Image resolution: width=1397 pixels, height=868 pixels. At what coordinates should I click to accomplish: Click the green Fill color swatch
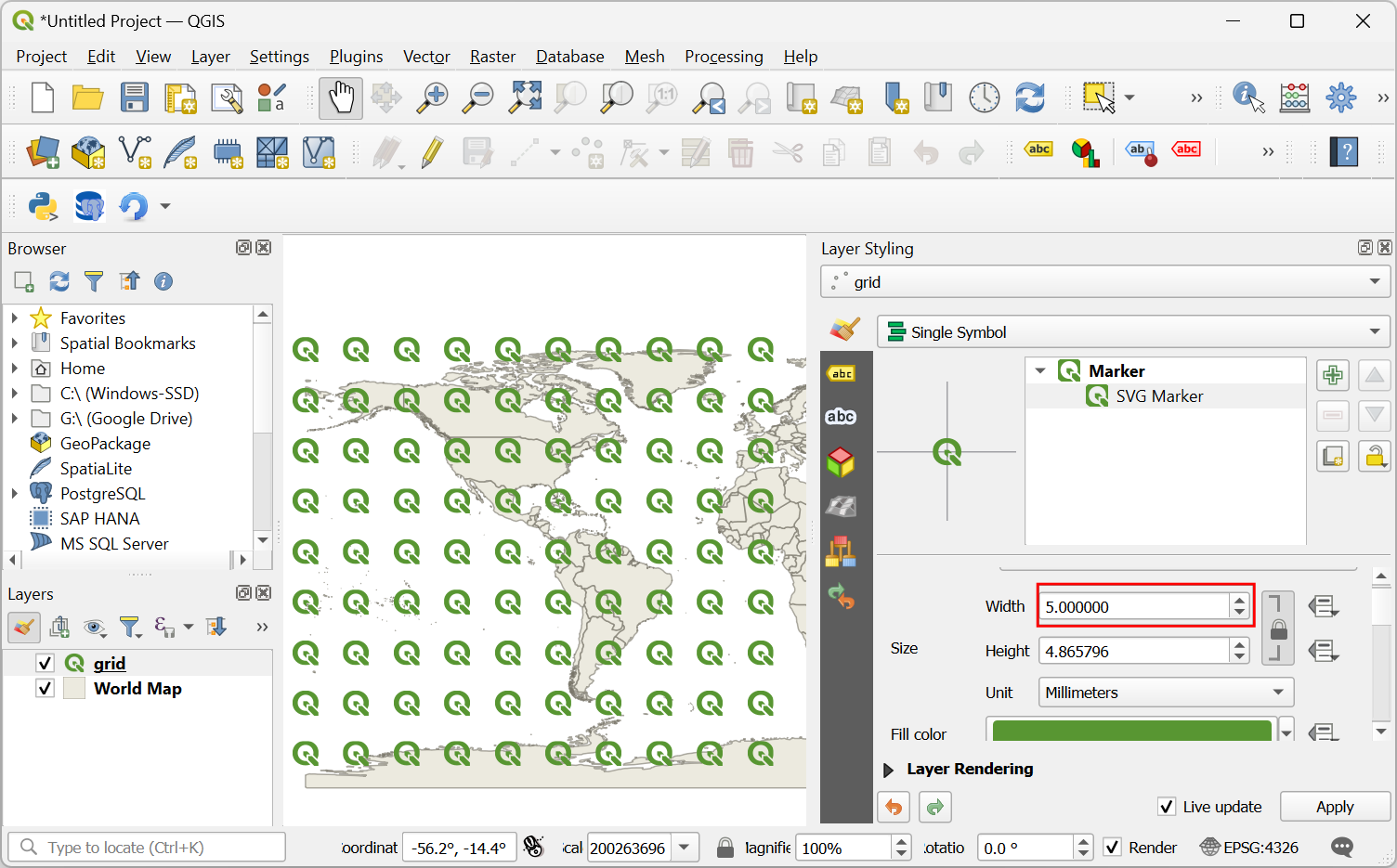pyautogui.click(x=1131, y=732)
